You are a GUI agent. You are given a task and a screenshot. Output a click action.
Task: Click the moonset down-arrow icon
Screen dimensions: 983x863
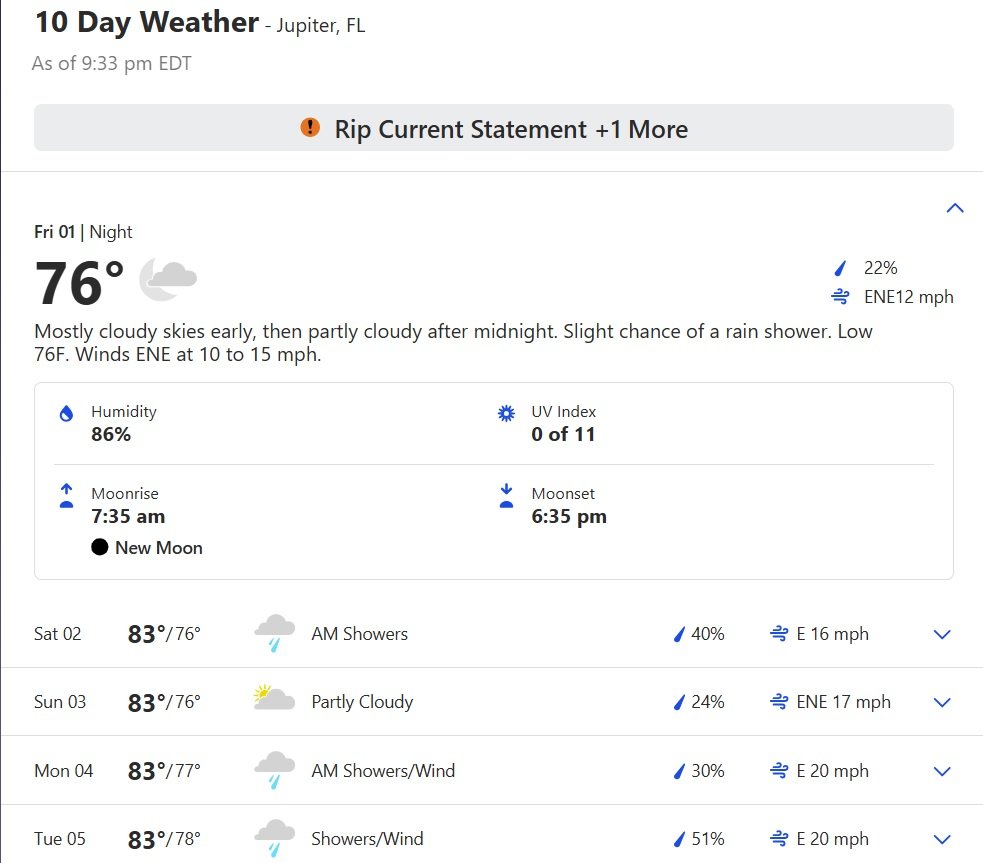[506, 495]
